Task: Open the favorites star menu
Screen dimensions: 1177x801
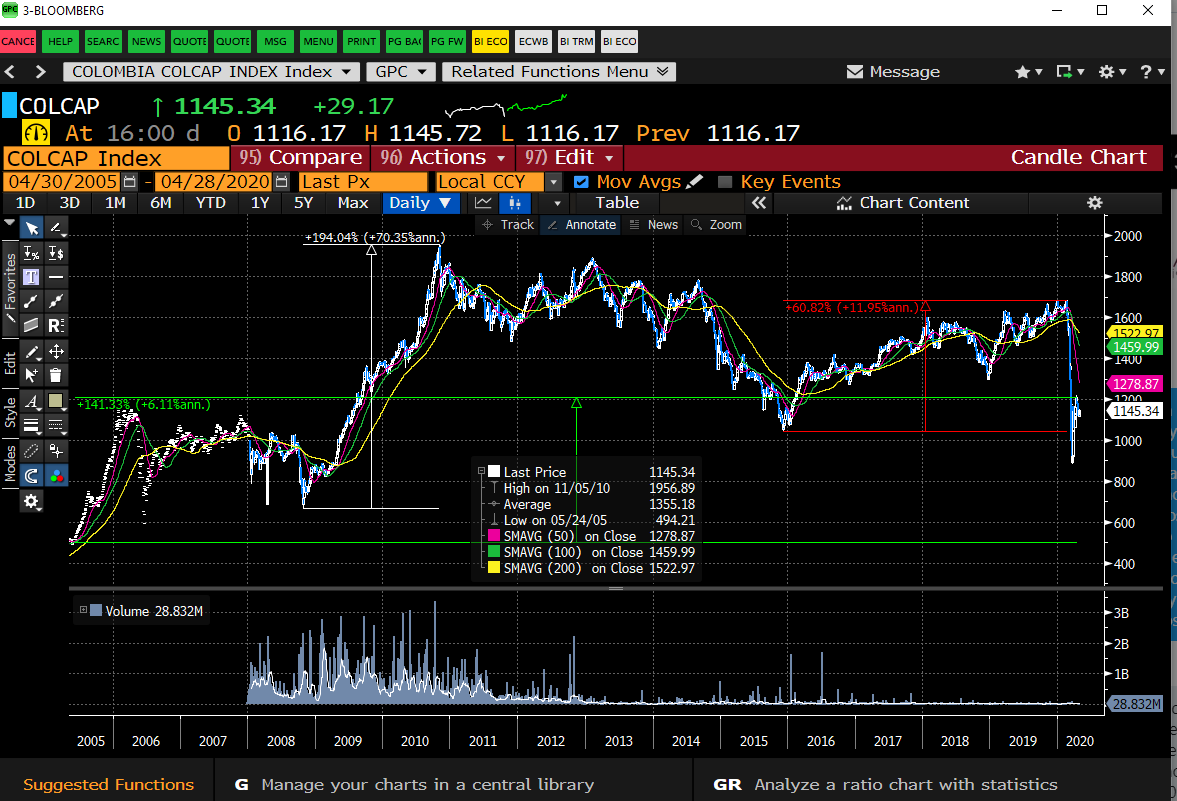Action: (x=1028, y=71)
